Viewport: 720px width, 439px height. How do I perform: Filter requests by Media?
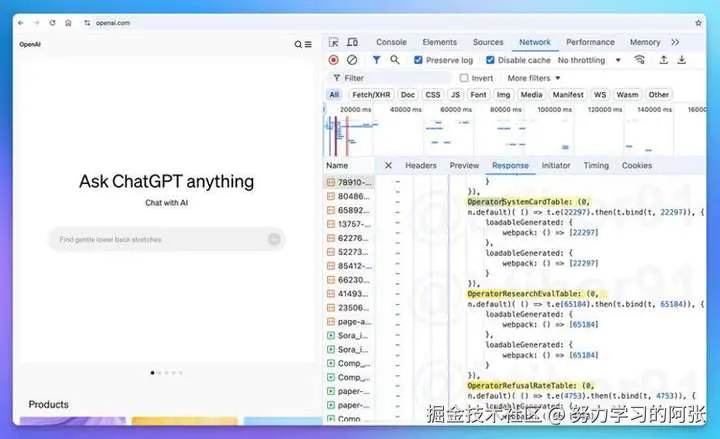coord(531,95)
